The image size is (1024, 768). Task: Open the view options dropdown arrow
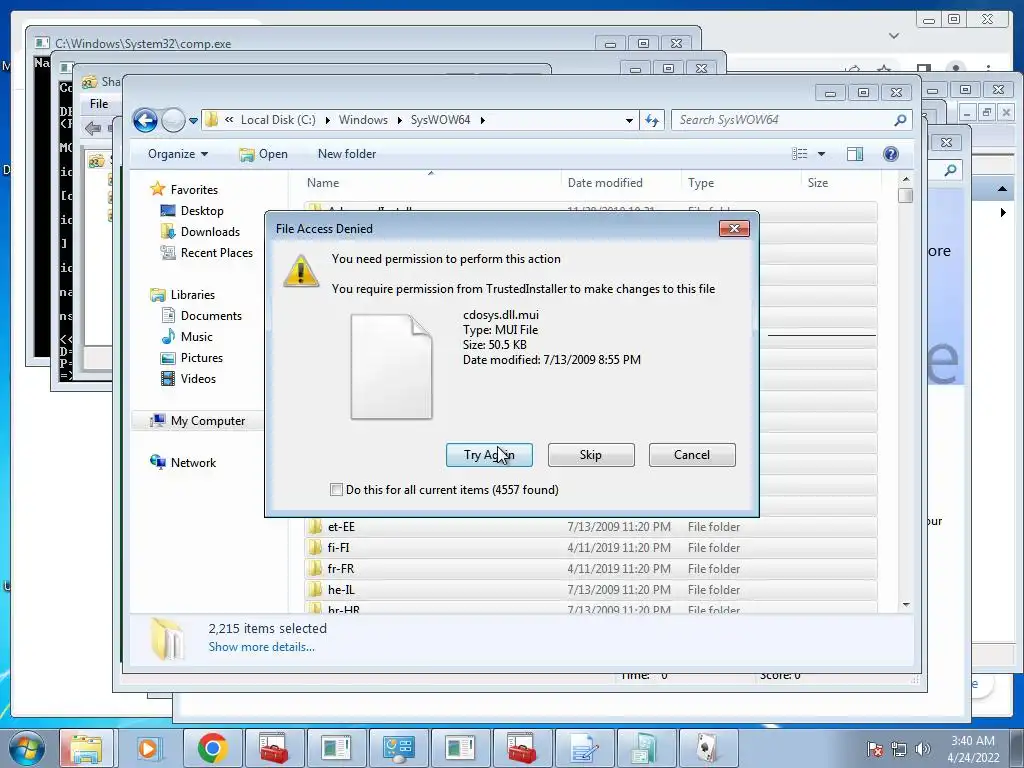(822, 154)
